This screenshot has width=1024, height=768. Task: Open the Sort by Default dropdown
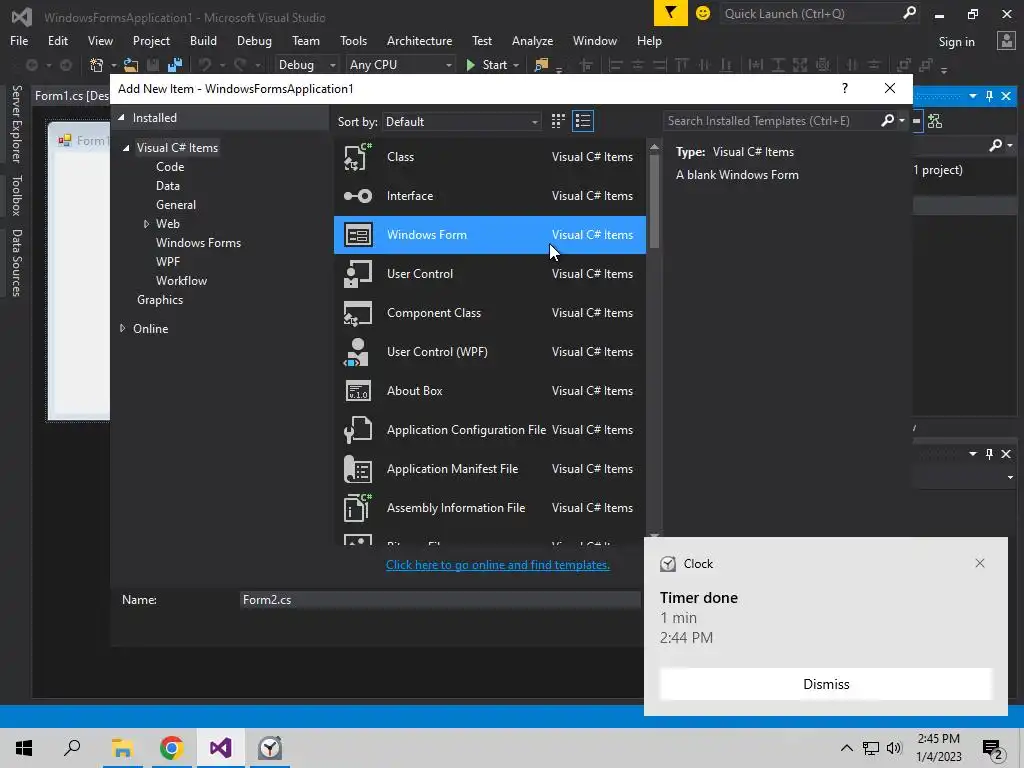(462, 121)
